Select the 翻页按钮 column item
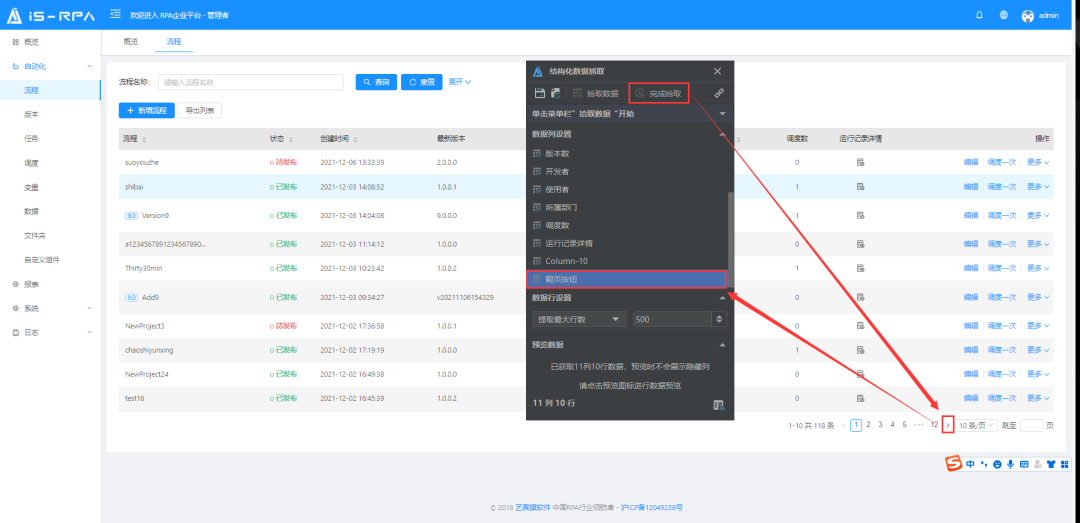This screenshot has height=523, width=1080. 628,280
